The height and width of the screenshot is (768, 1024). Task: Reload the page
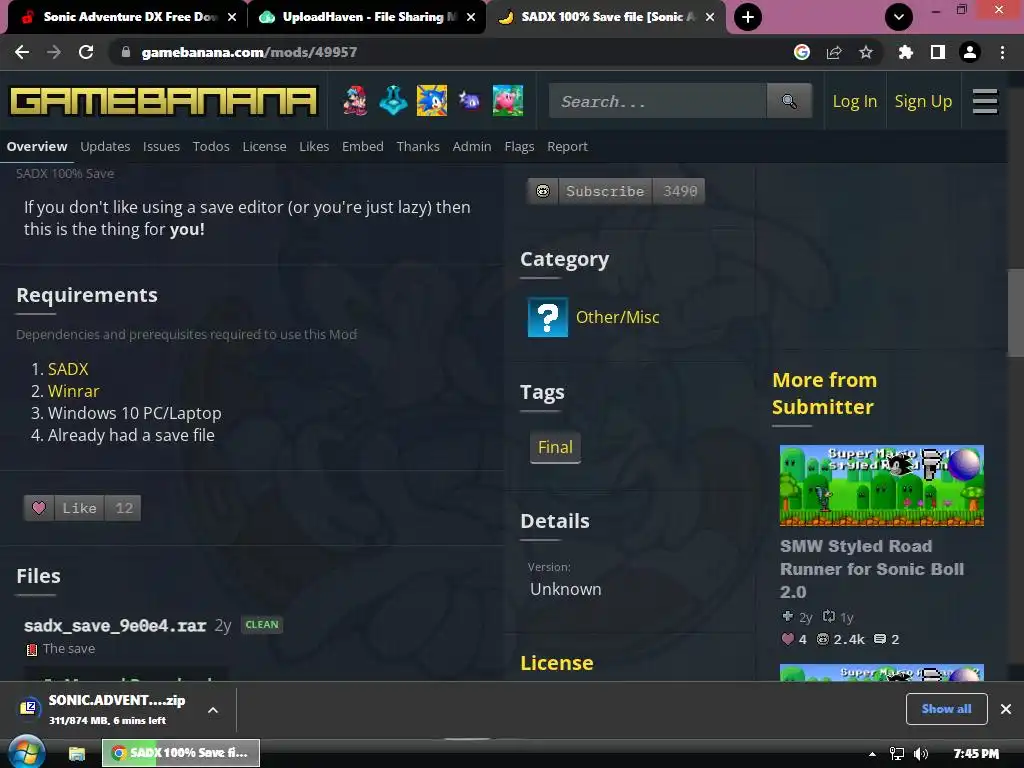(86, 52)
